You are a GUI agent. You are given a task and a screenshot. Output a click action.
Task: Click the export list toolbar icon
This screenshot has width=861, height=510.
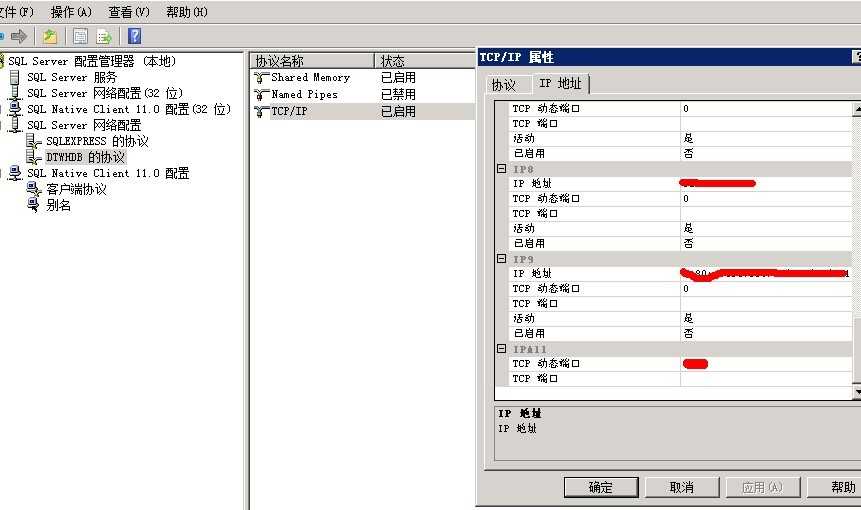(104, 37)
